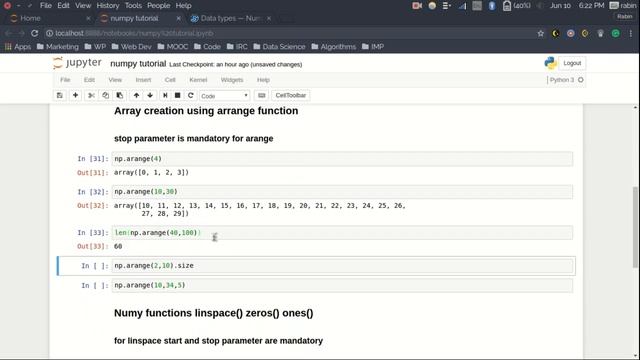Open the Jupyter File menu

pyautogui.click(x=65, y=80)
